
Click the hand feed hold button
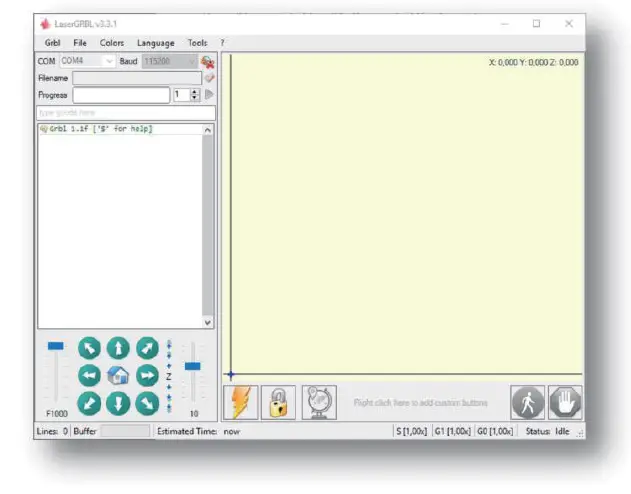565,403
